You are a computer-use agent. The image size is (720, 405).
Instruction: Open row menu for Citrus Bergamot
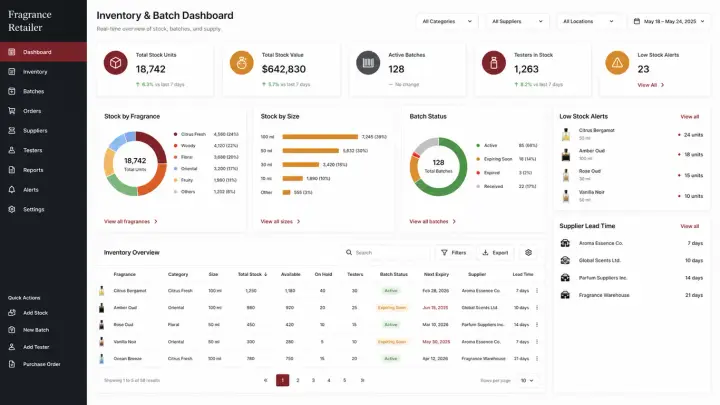(537, 291)
